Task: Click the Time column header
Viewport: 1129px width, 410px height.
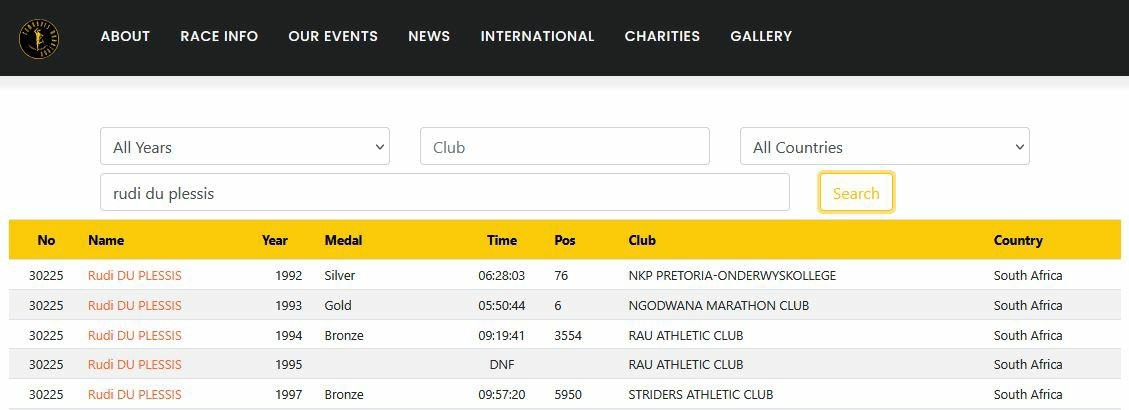Action: (x=502, y=240)
